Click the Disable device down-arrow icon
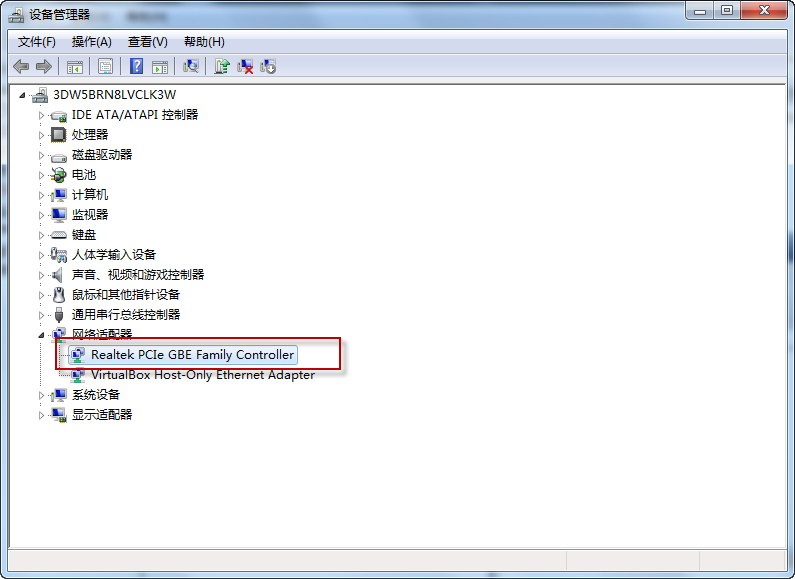The width and height of the screenshot is (795, 579). 268,66
